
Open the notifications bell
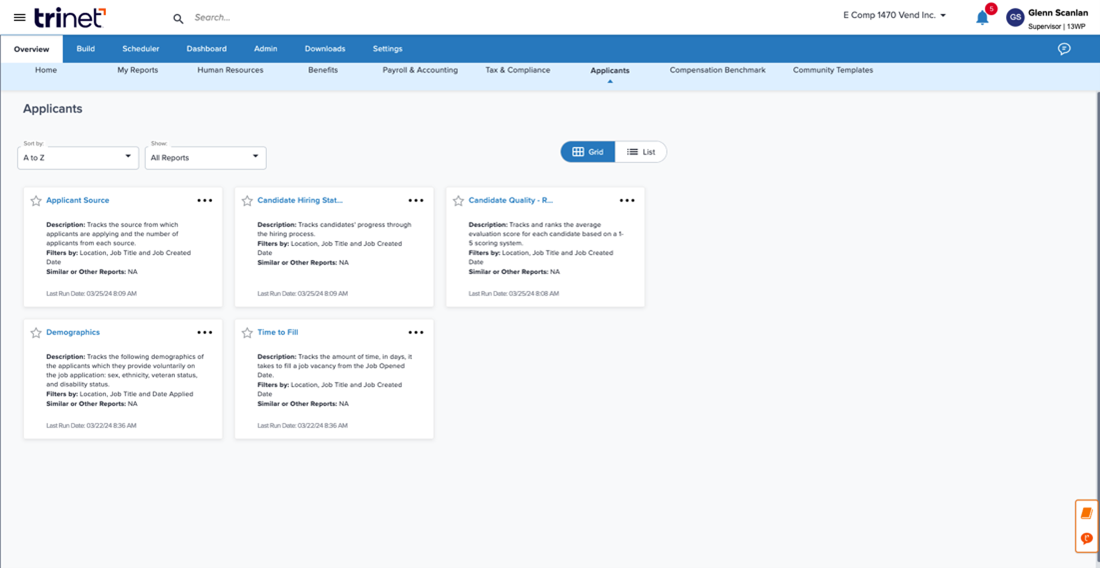tap(982, 18)
